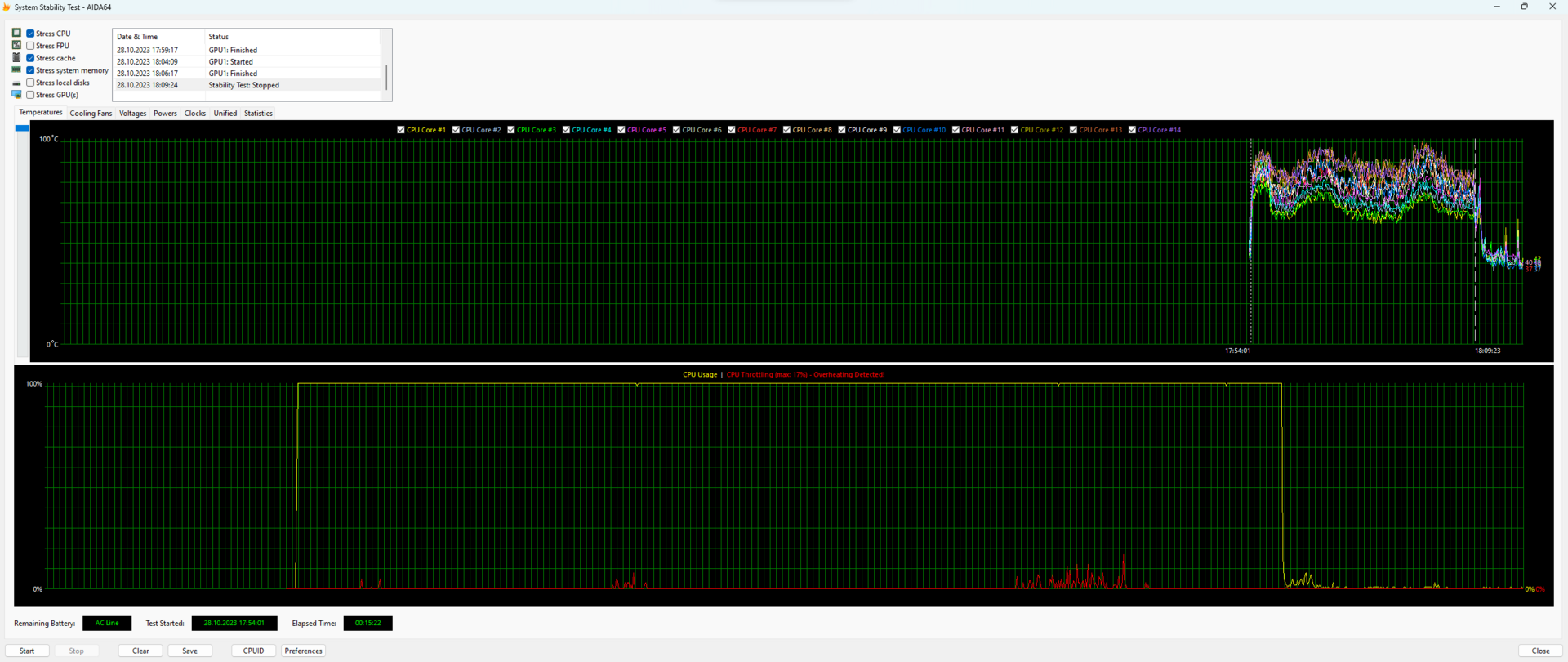Screen dimensions: 1568x662
Task: Toggle CPU Core #9 graph checkbox
Action: click(x=842, y=130)
